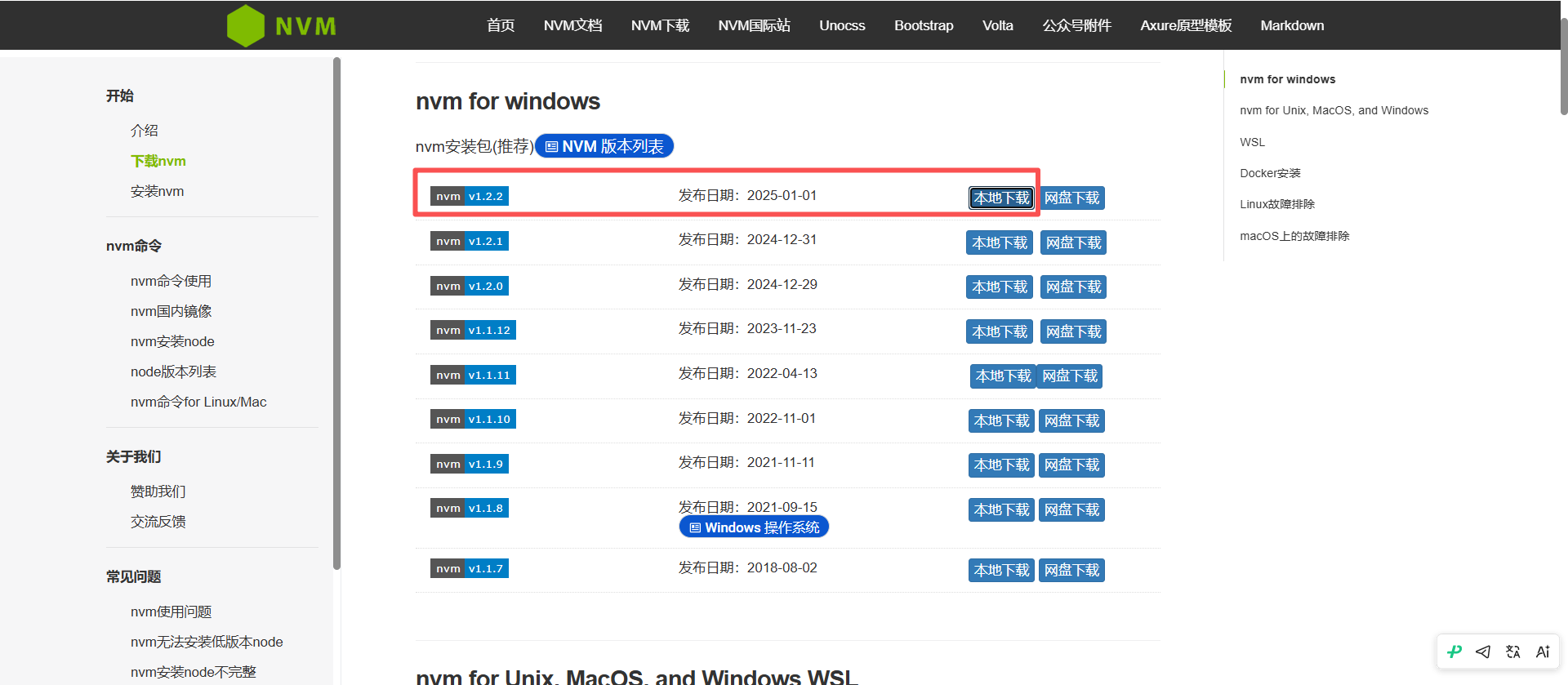The height and width of the screenshot is (685, 1568).
Task: Click 网盘下载 for nvm v1.1.11
Action: [1070, 376]
